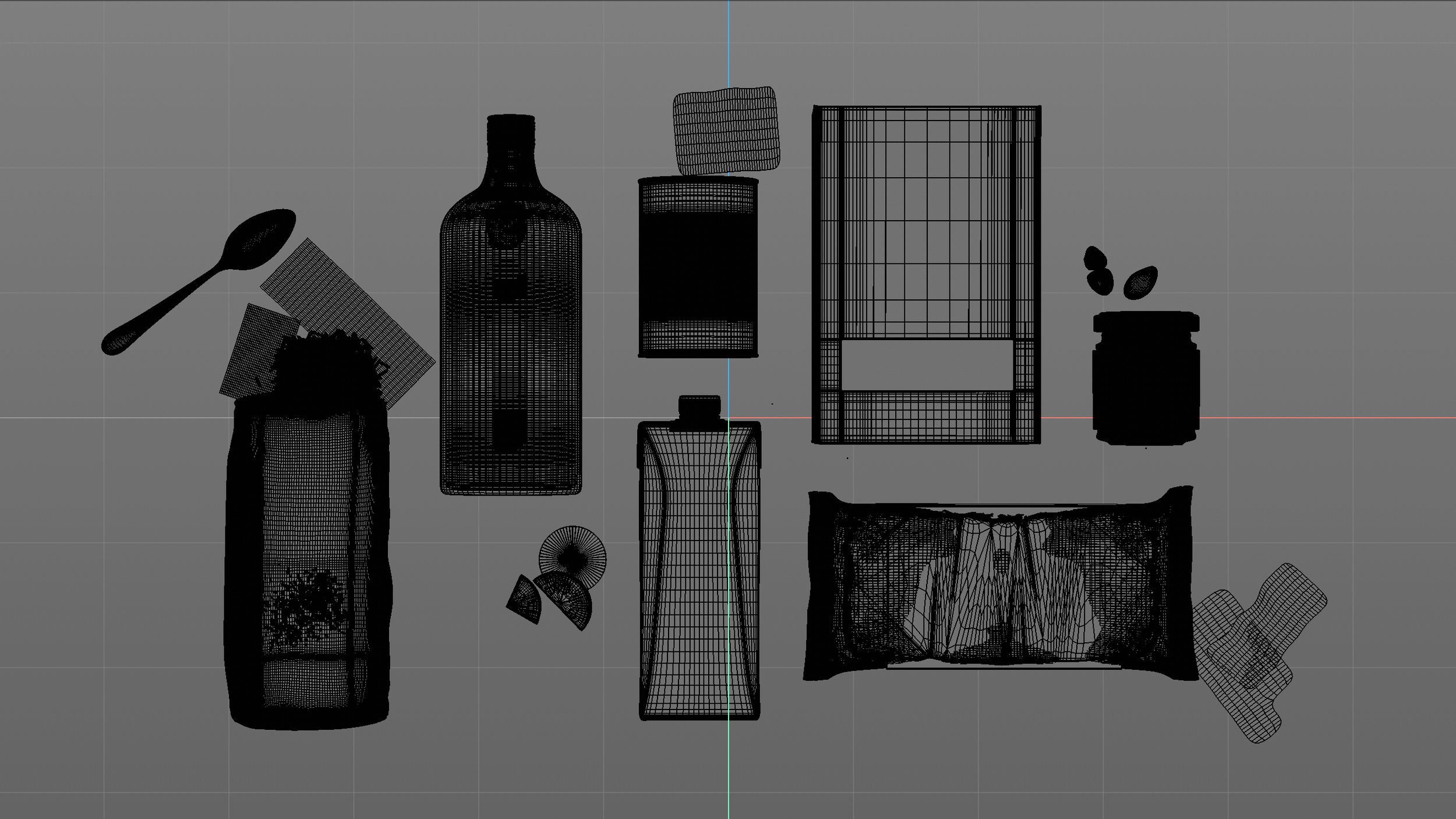Select the lone tilted almond above the jar

(1140, 283)
